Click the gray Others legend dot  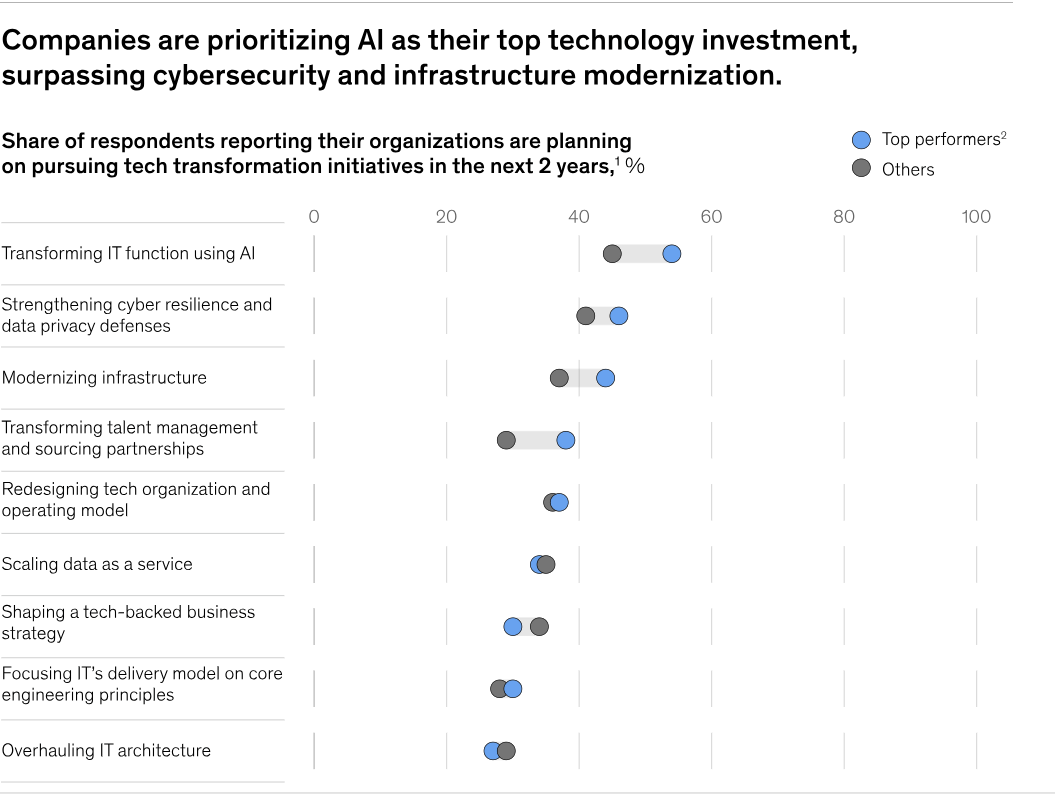[861, 169]
